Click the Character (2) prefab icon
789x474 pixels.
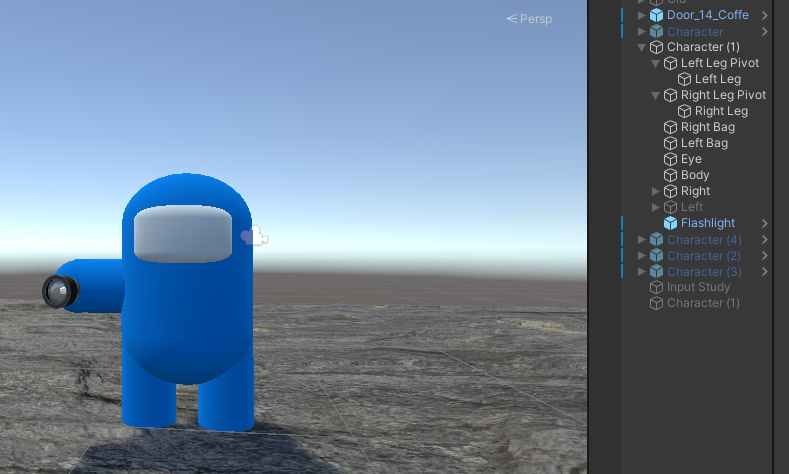[656, 256]
